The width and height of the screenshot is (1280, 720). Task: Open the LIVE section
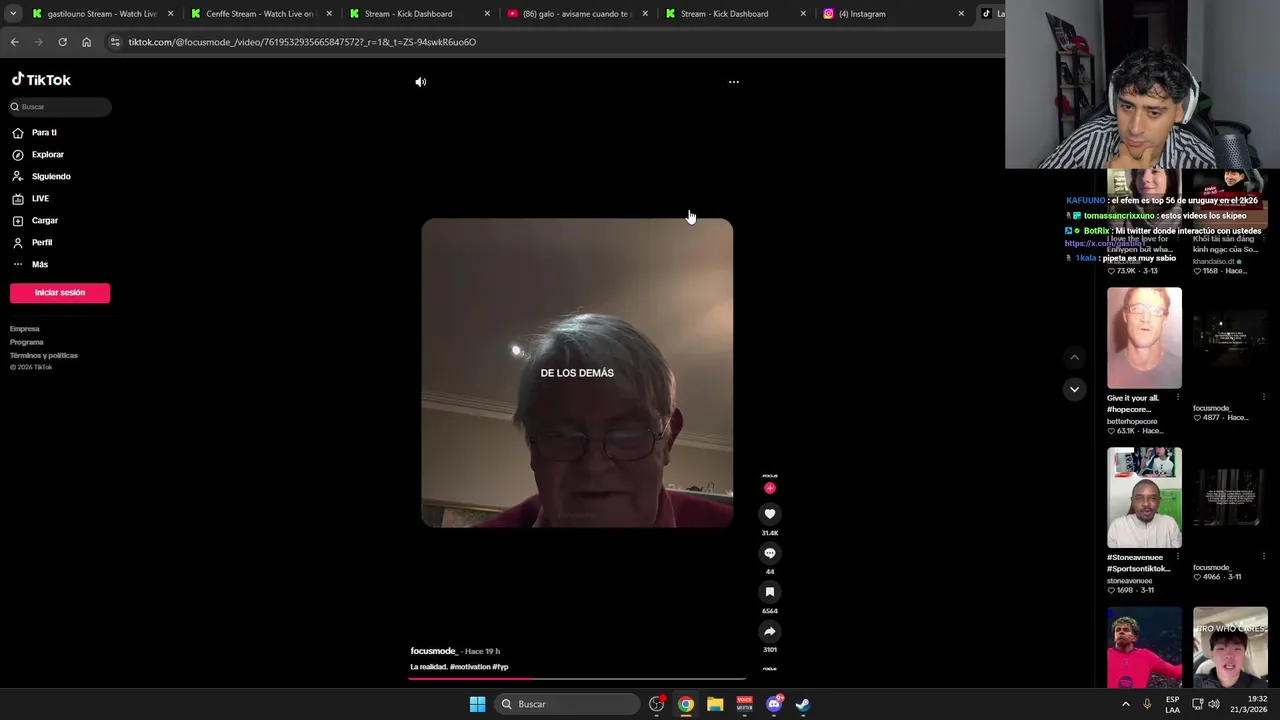point(40,198)
